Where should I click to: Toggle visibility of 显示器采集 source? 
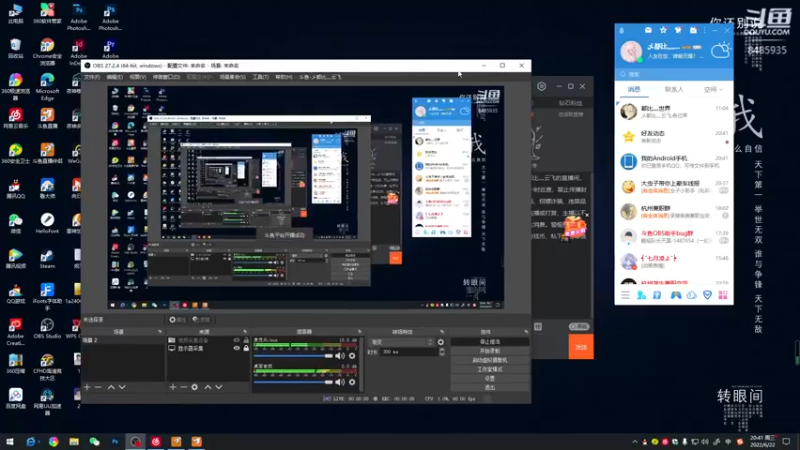tap(236, 348)
